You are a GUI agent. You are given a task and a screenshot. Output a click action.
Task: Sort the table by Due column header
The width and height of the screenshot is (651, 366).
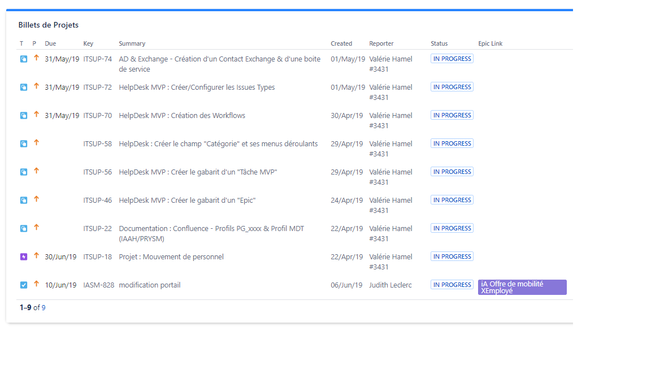pyautogui.click(x=50, y=43)
